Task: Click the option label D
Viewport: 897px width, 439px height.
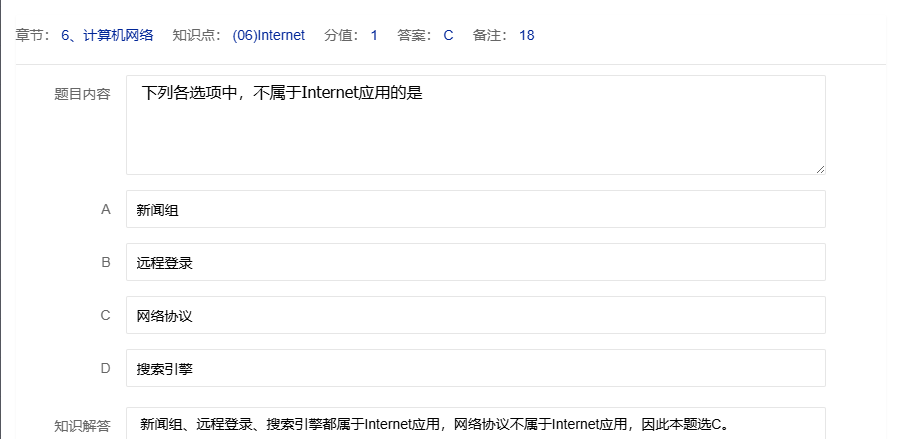Action: click(105, 368)
